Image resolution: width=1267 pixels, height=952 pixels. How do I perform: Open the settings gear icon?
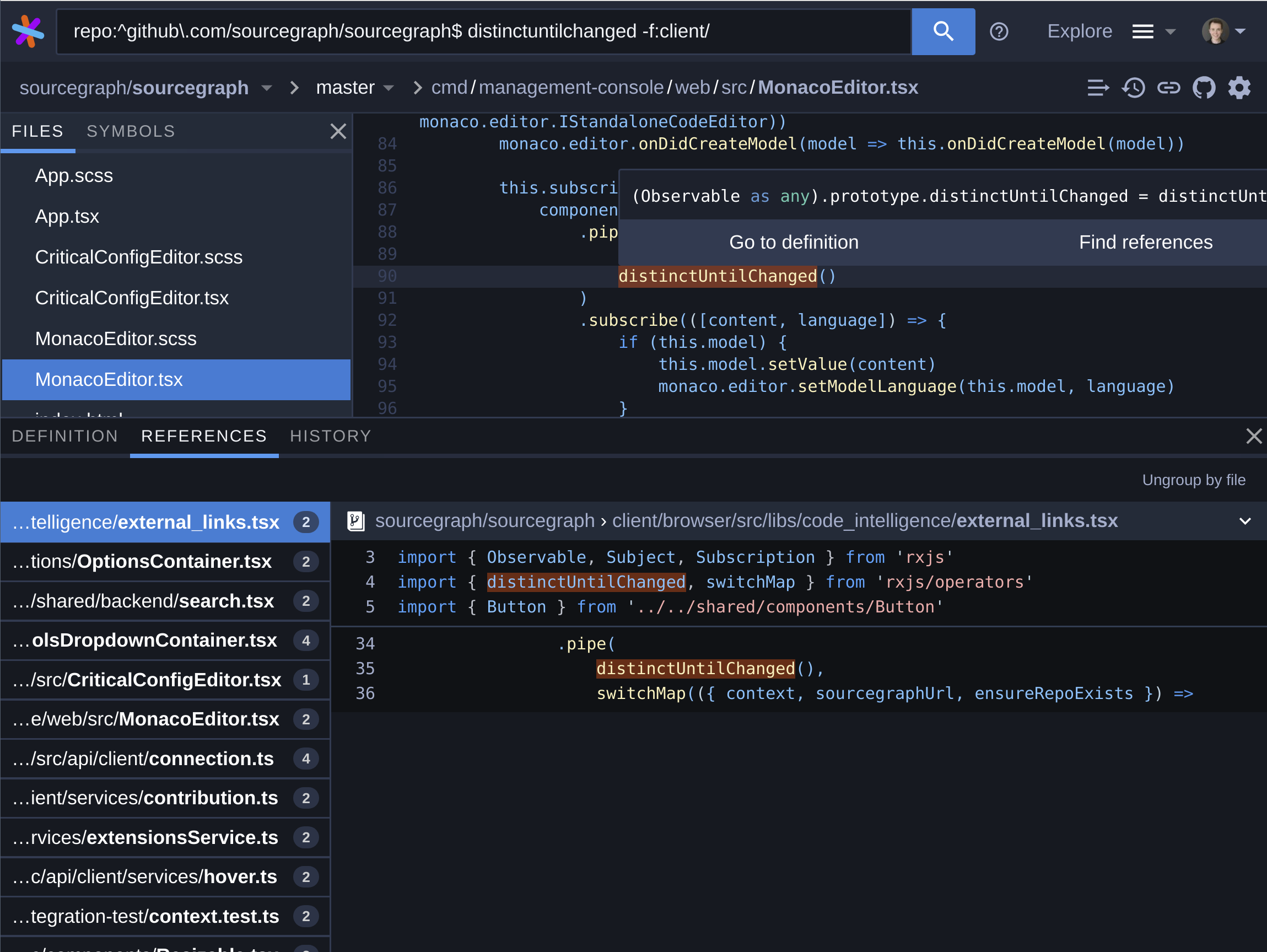click(x=1239, y=88)
